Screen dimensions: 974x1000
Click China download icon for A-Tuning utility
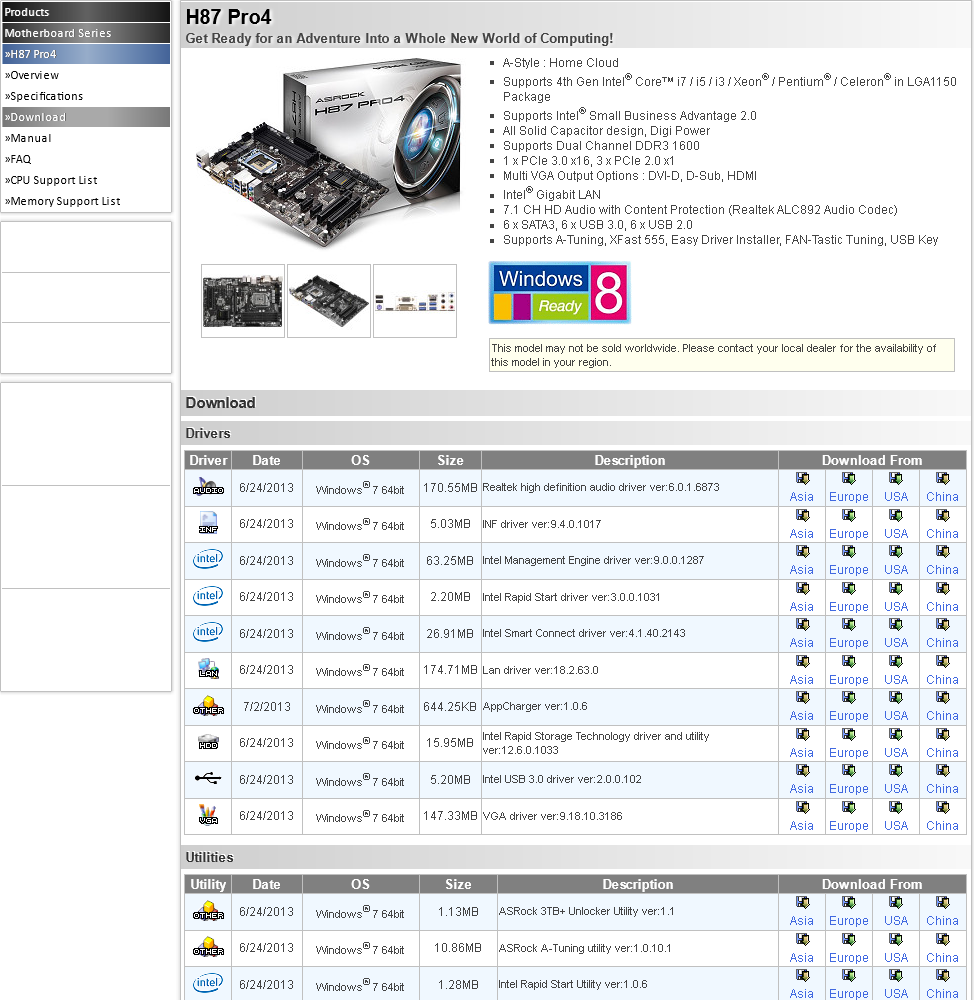[x=942, y=939]
